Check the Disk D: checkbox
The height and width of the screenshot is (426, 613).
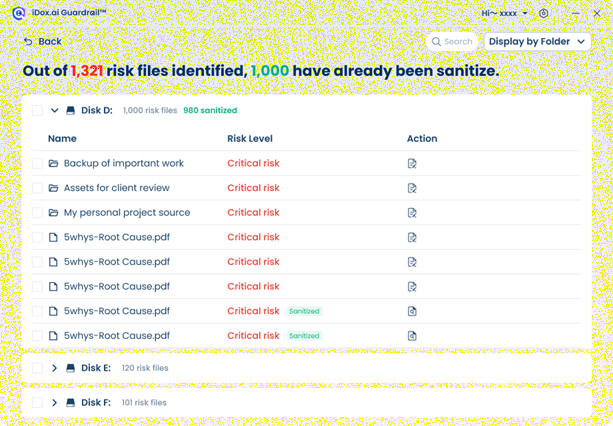coord(38,110)
